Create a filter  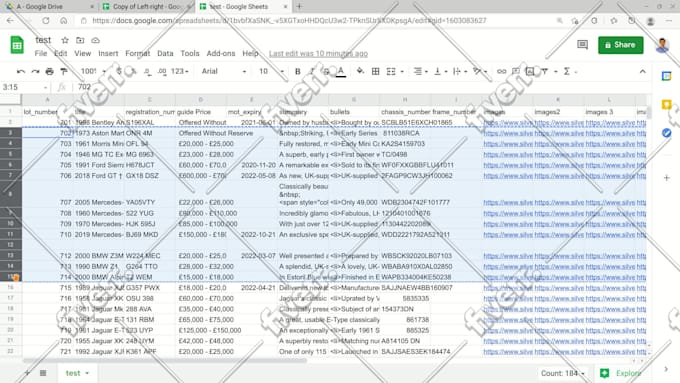click(x=545, y=72)
